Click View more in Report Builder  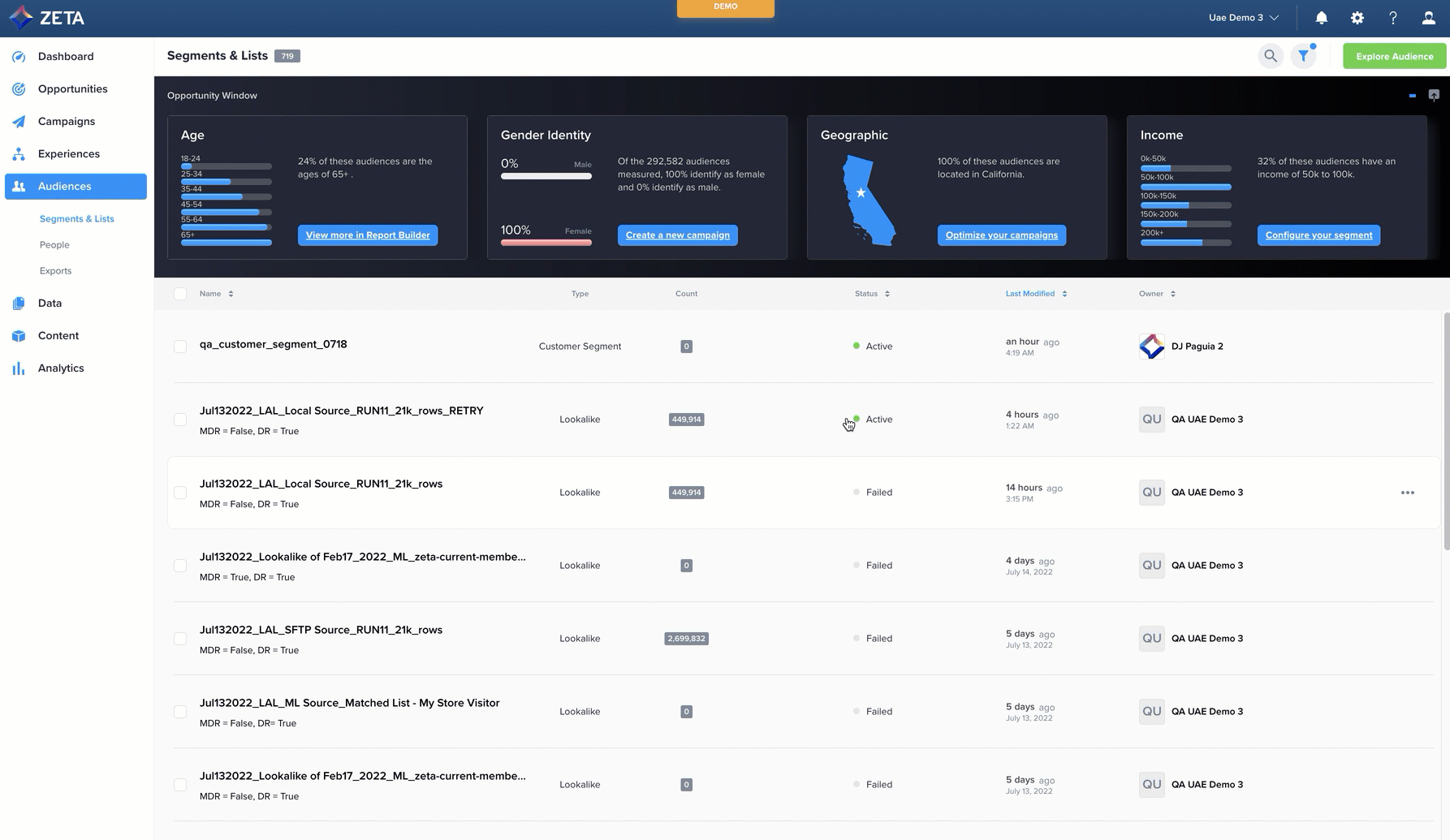[x=368, y=235]
